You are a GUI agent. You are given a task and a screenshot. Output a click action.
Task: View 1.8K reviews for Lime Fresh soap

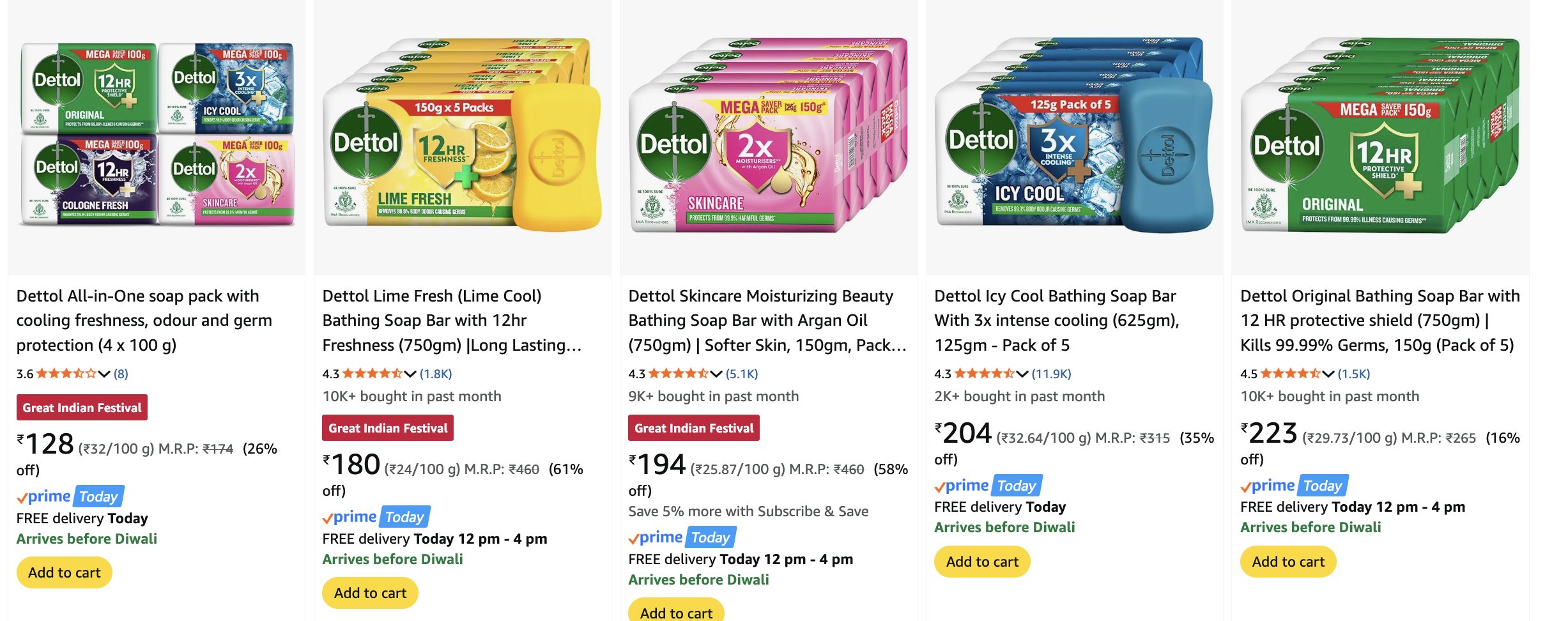[436, 374]
